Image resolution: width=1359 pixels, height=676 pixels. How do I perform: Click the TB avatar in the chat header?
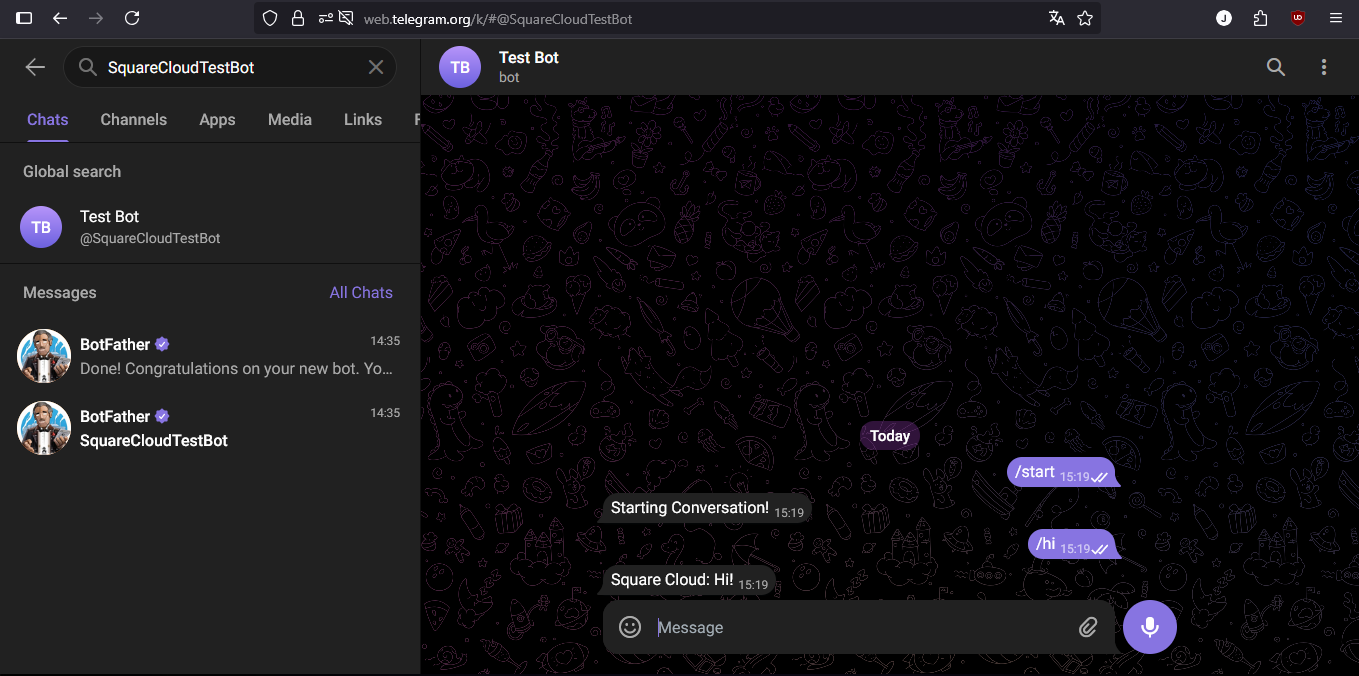[x=460, y=67]
